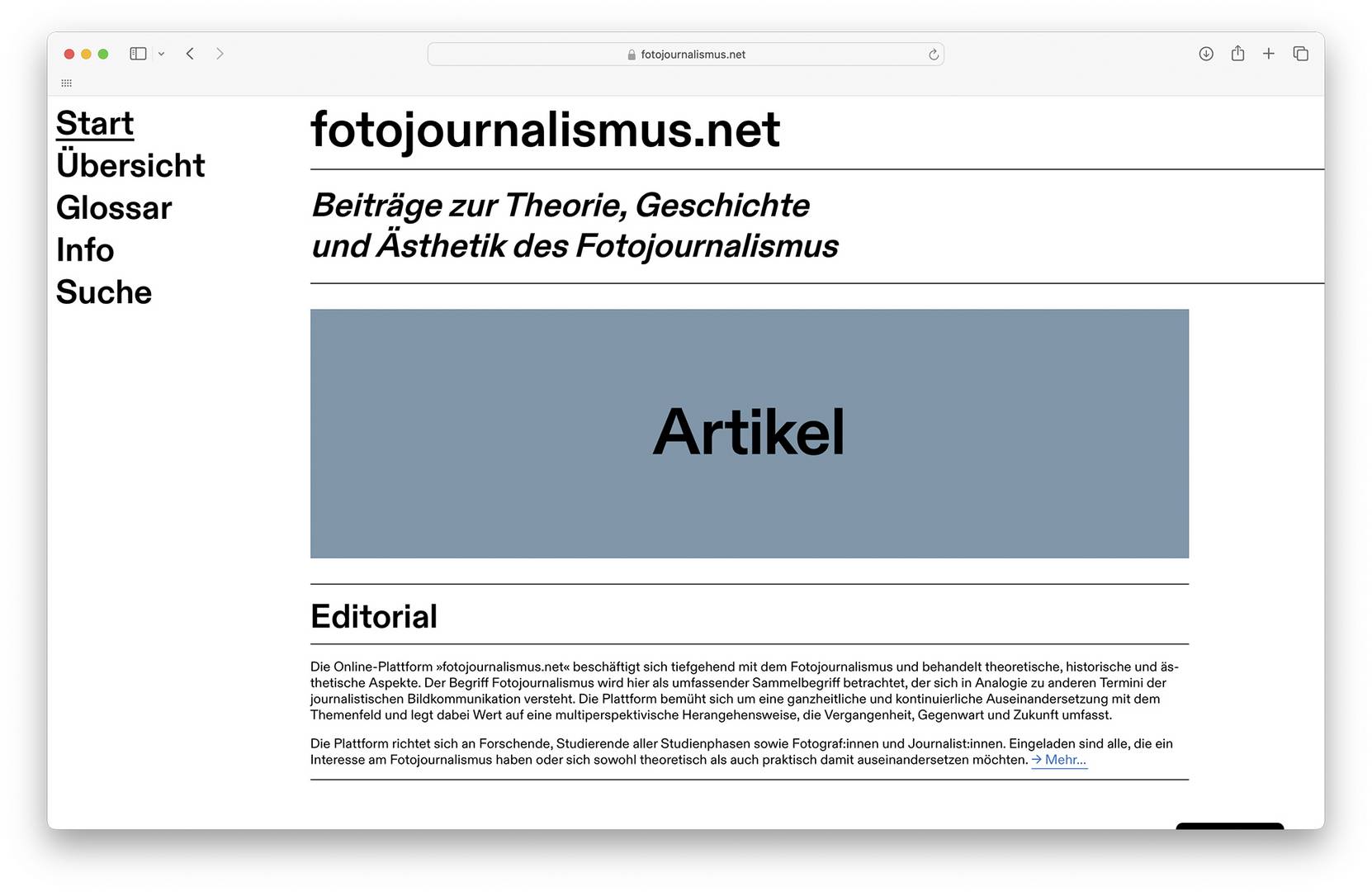1372x892 pixels.
Task: Open the Suche menu link
Action: (104, 292)
